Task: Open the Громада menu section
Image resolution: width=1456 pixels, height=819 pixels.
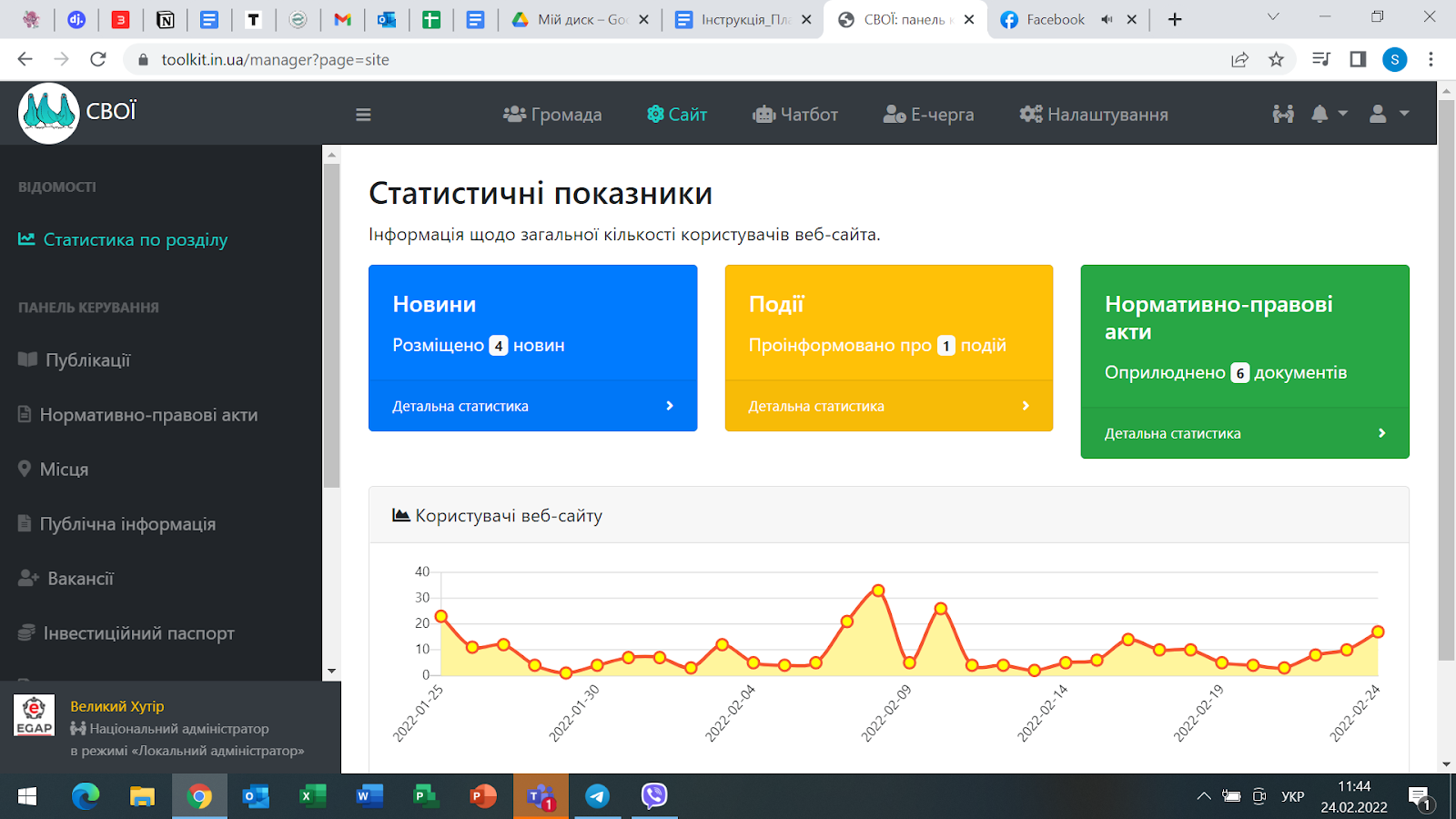Action: [552, 115]
